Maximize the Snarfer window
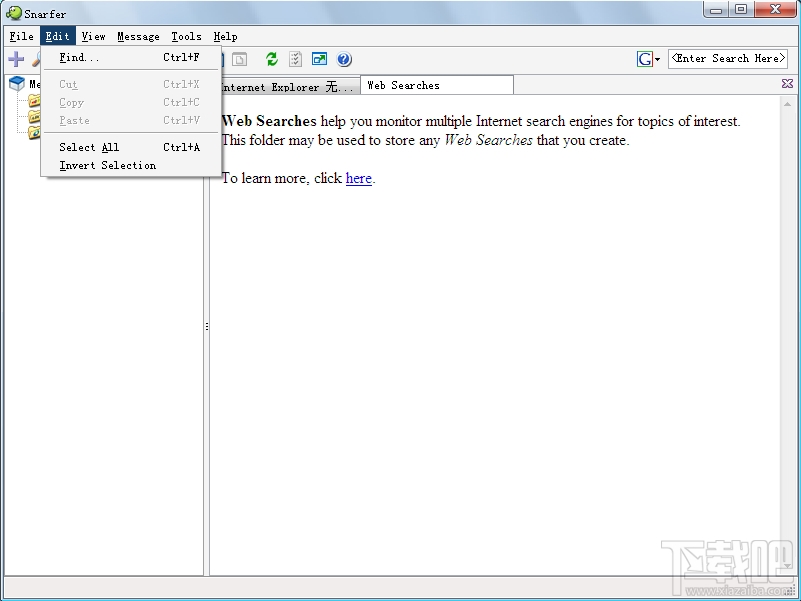This screenshot has width=801, height=601. (x=741, y=9)
